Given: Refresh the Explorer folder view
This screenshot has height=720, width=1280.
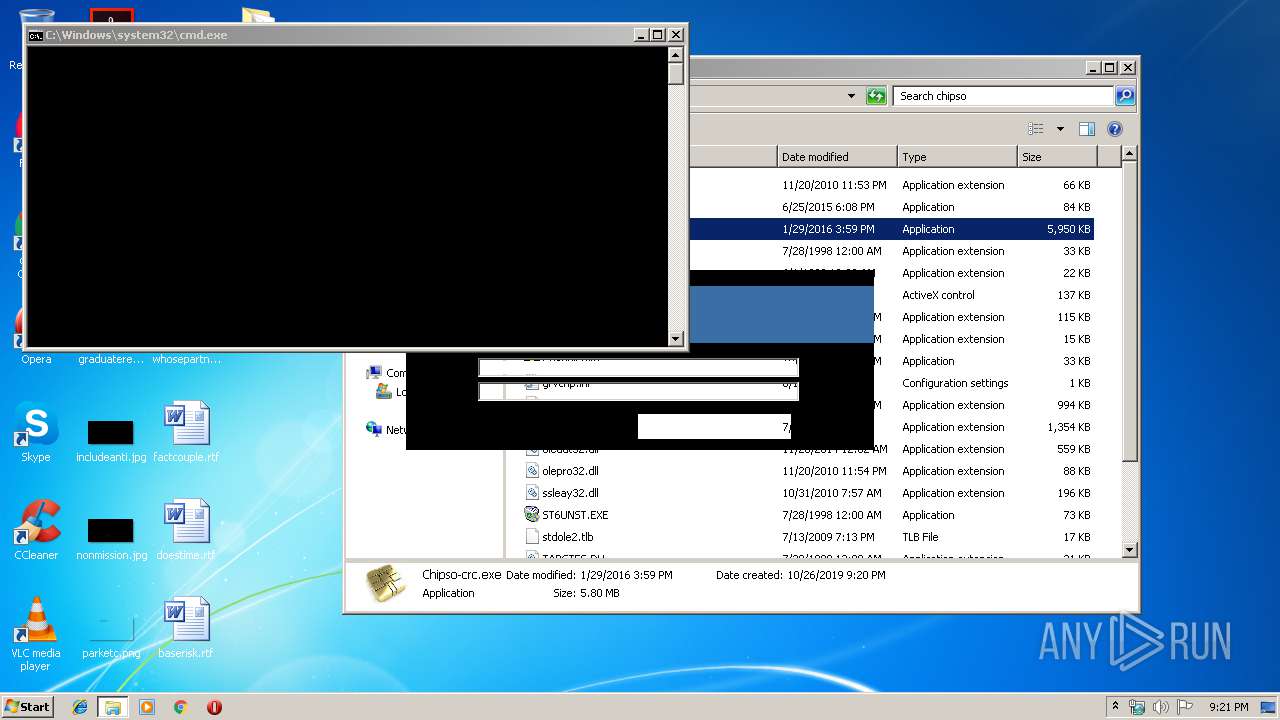Looking at the screenshot, I should point(877,96).
